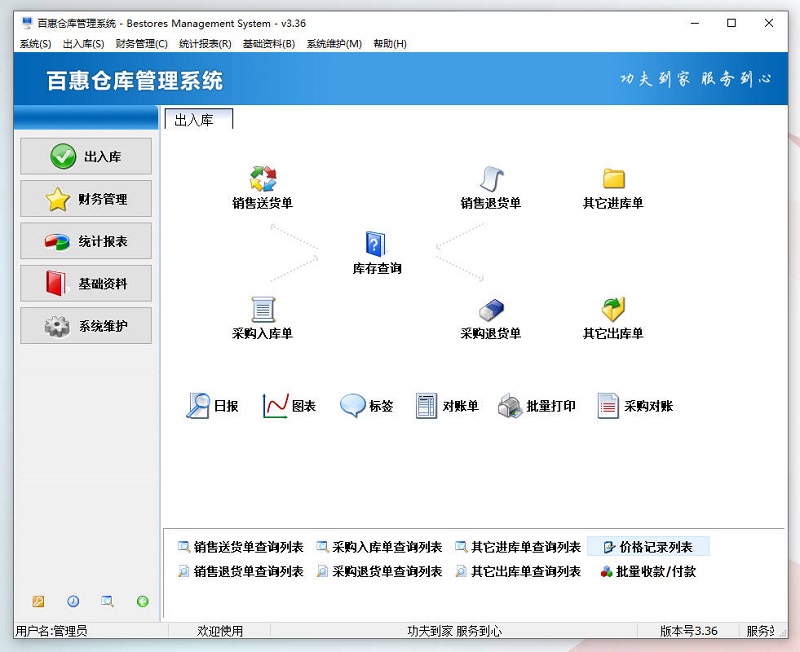This screenshot has height=652, width=800.
Task: Open the 图表 chart tool
Action: [x=289, y=406]
